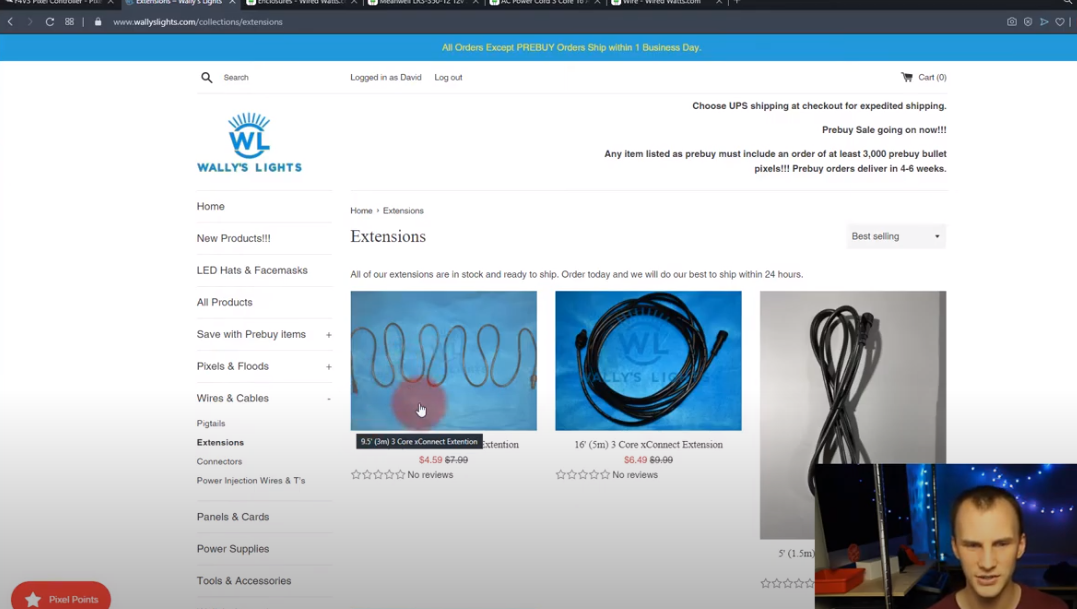The height and width of the screenshot is (609, 1077).
Task: Switch to the AC Power Cord 3 Core tab
Action: (544, 3)
